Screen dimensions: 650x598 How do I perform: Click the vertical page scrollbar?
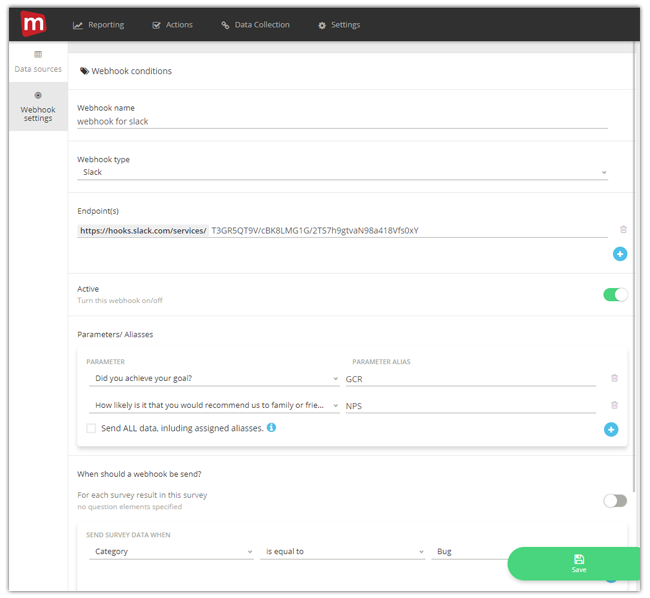(633, 267)
